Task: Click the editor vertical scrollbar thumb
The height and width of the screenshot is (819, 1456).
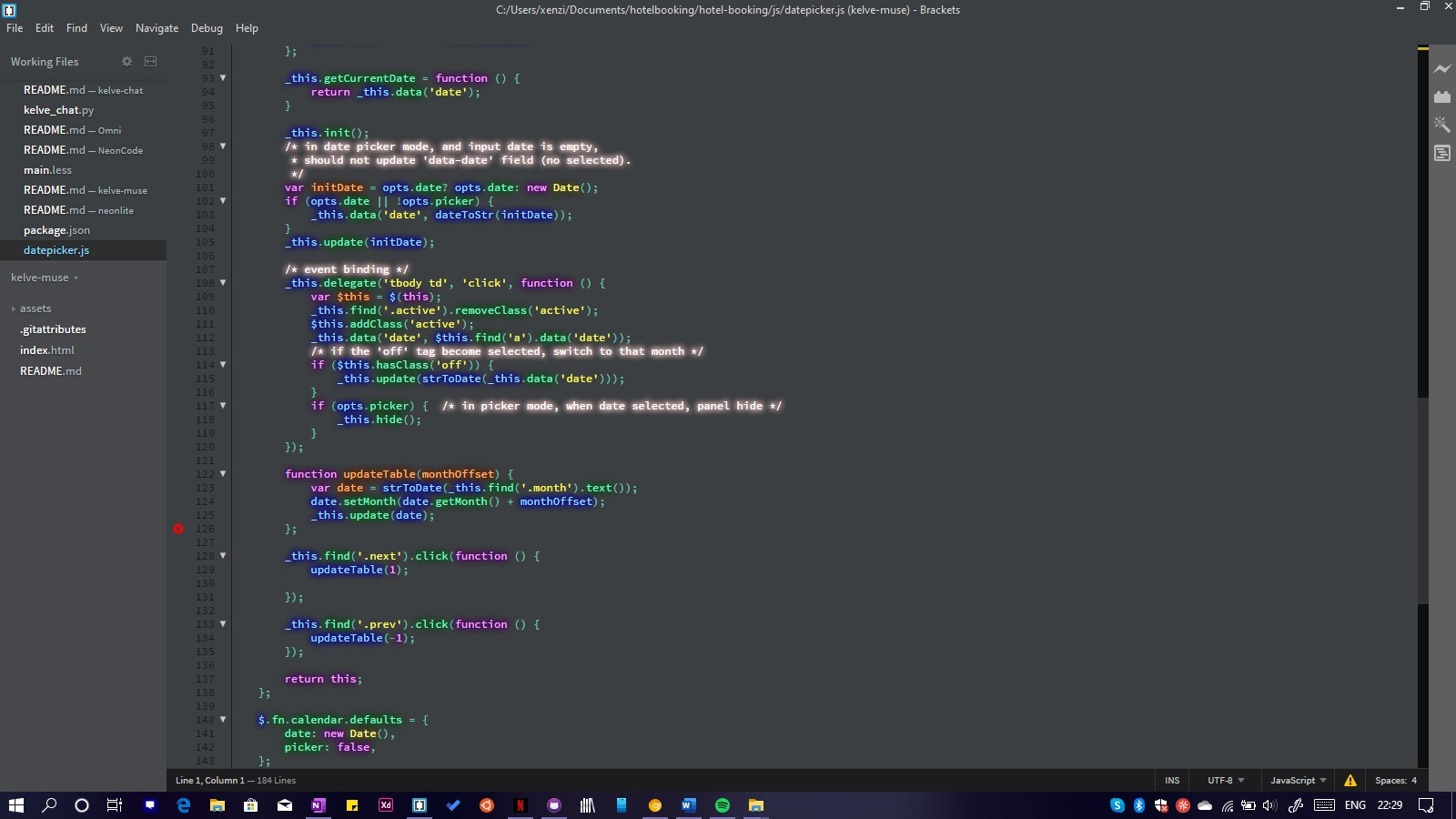Action: [1422, 501]
